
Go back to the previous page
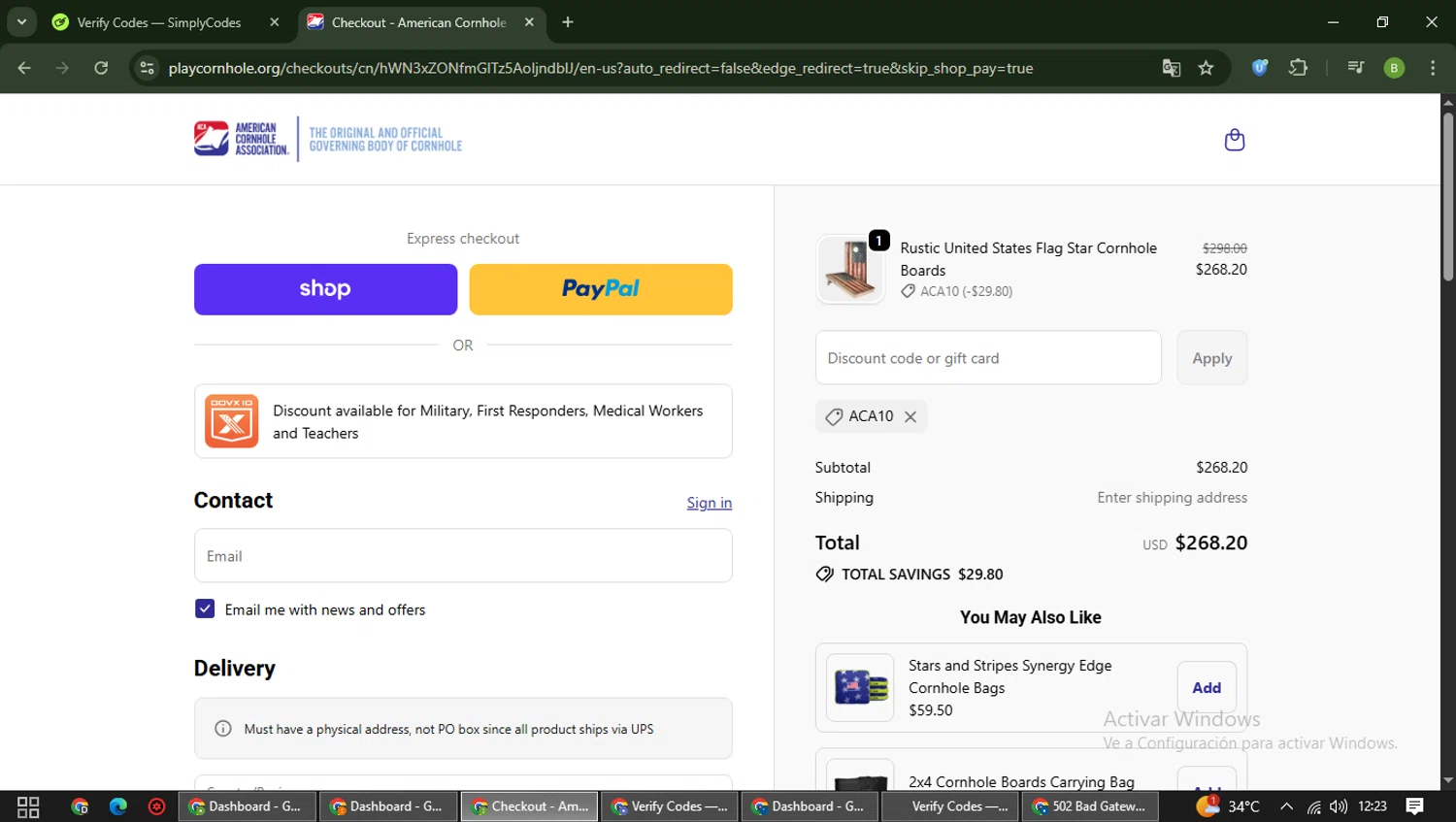click(24, 68)
